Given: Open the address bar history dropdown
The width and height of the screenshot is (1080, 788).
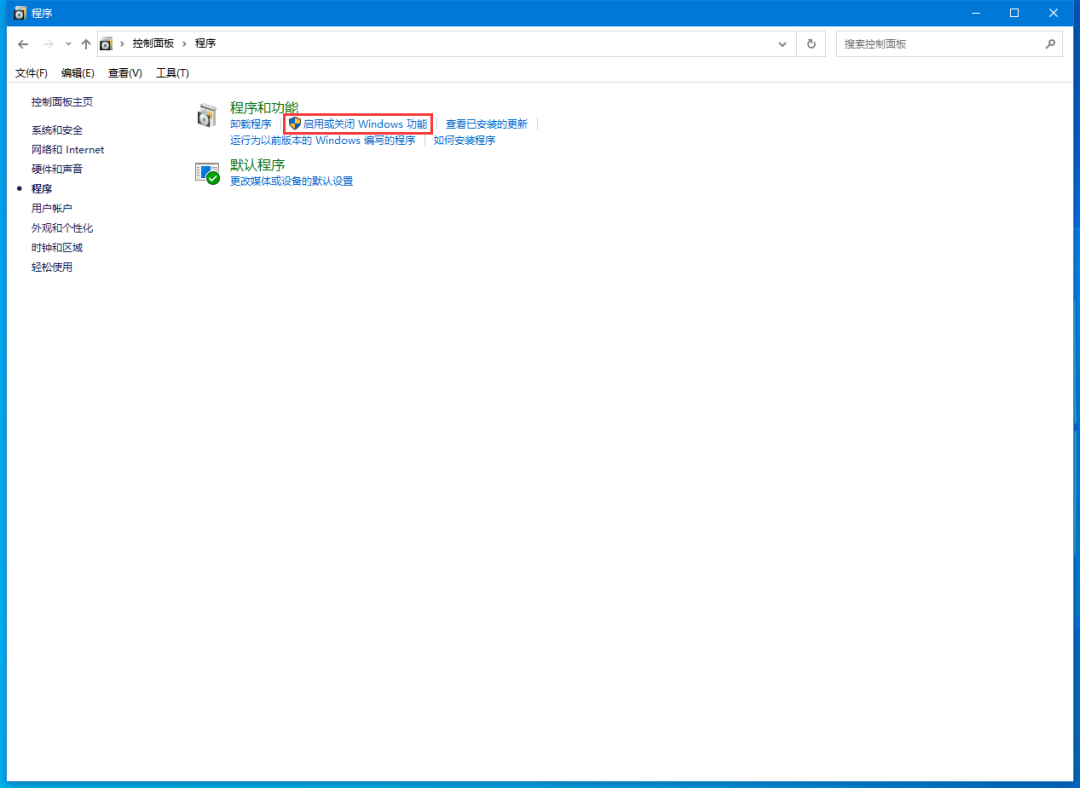Looking at the screenshot, I should 782,44.
